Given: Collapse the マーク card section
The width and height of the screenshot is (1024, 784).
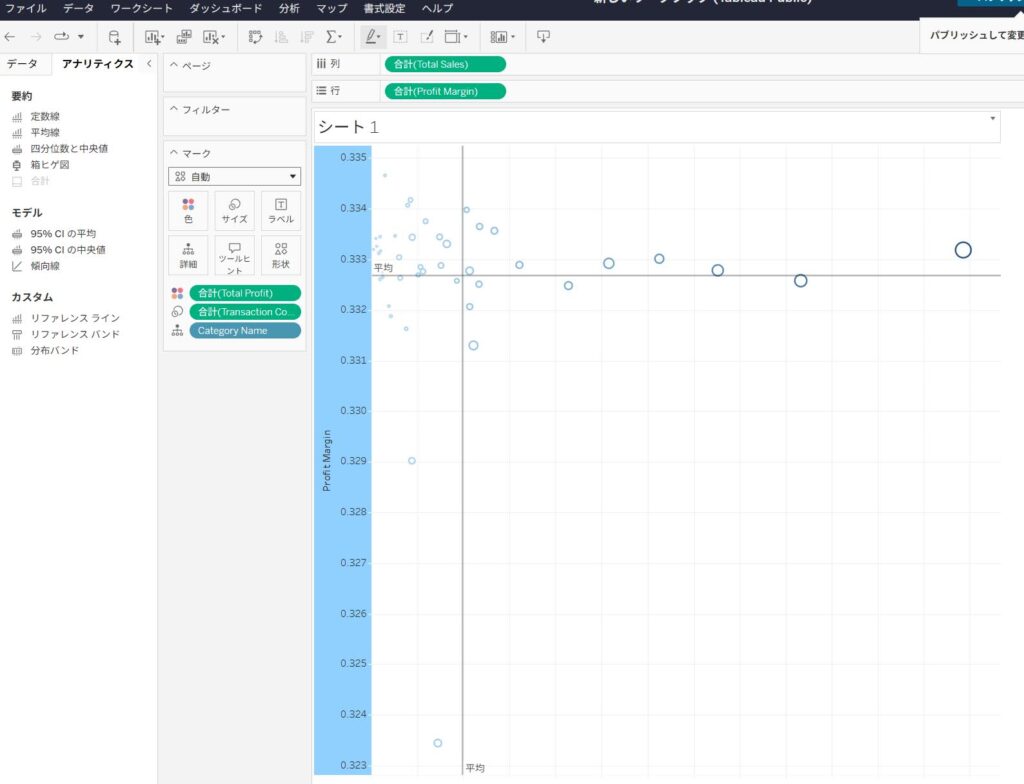Looking at the screenshot, I should 174,153.
